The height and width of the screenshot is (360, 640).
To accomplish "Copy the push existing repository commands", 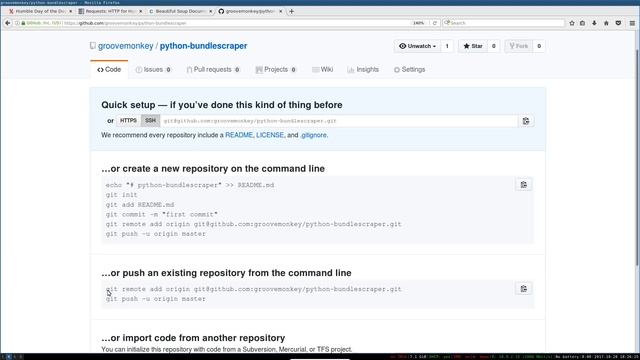I will [524, 289].
